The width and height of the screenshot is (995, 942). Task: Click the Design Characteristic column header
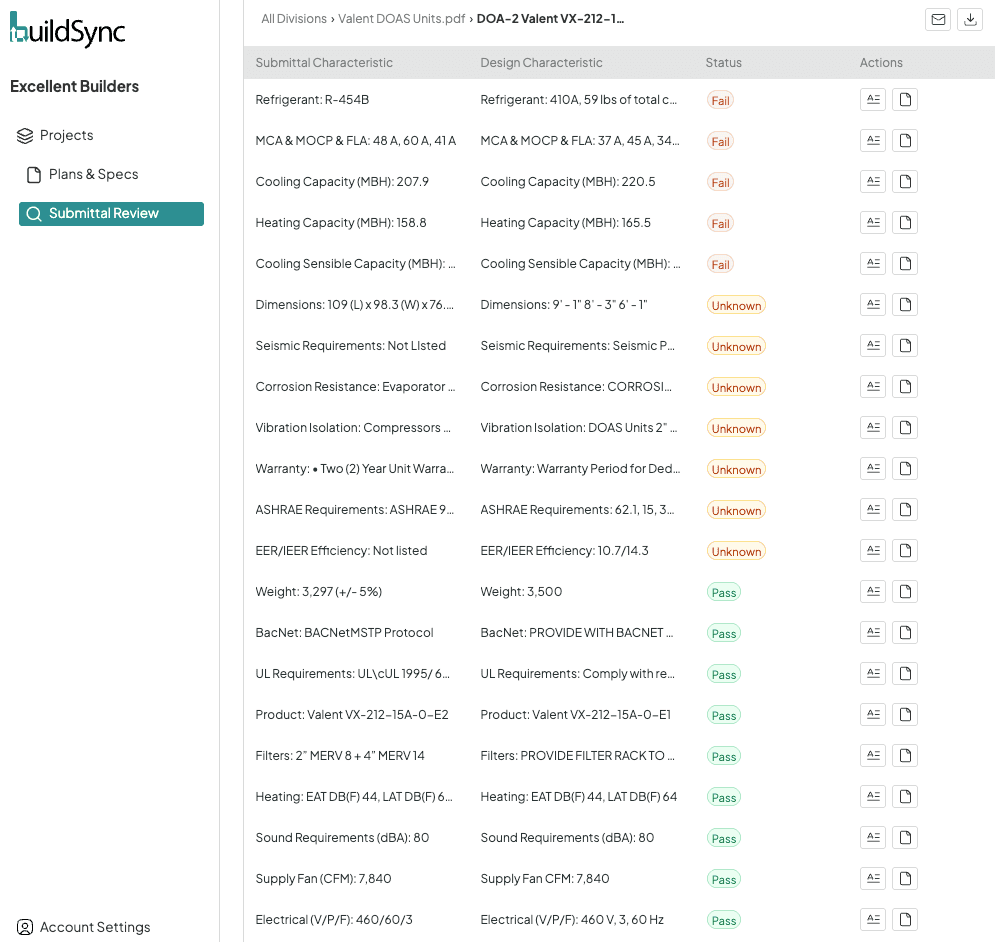[x=541, y=63]
